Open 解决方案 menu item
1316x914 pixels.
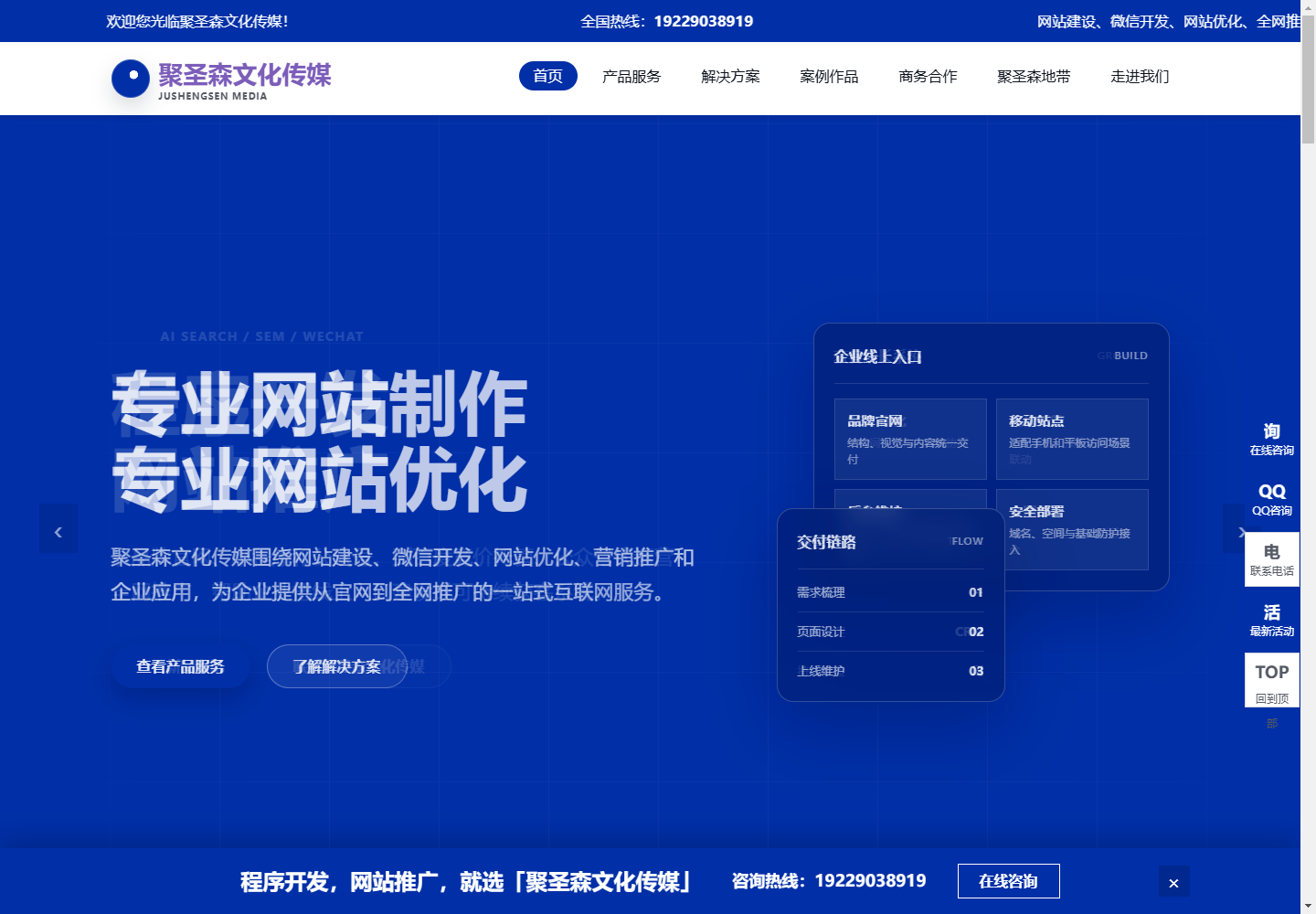(730, 76)
